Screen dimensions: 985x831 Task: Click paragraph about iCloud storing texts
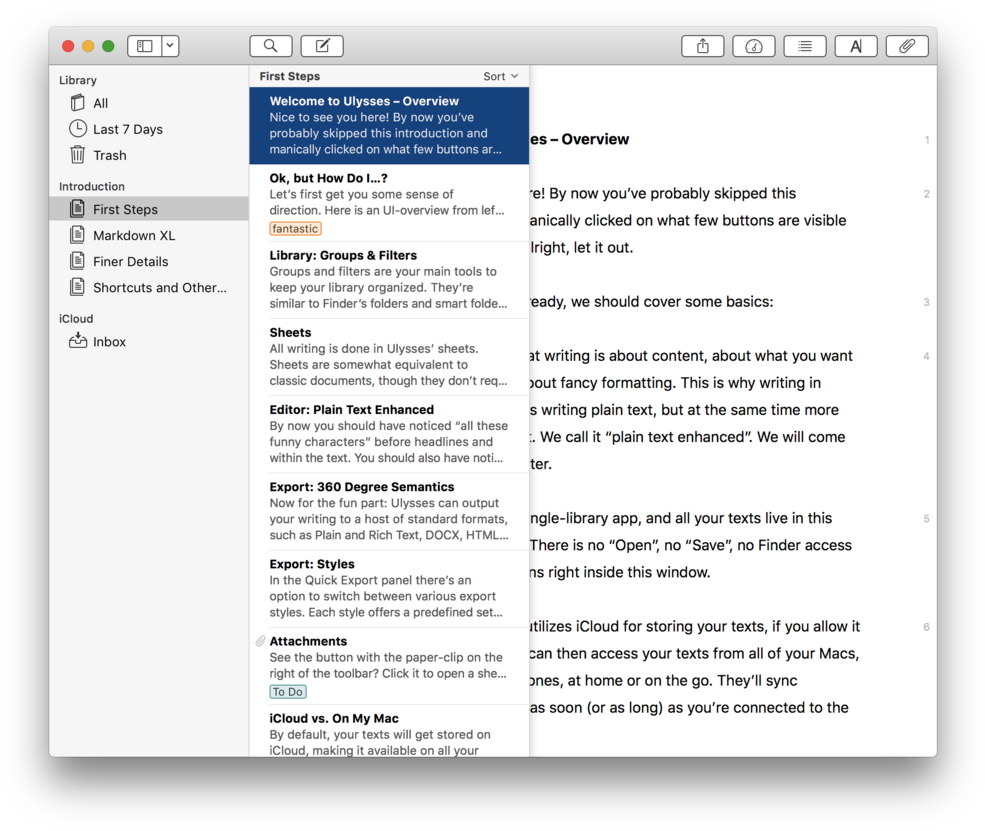[x=694, y=667]
